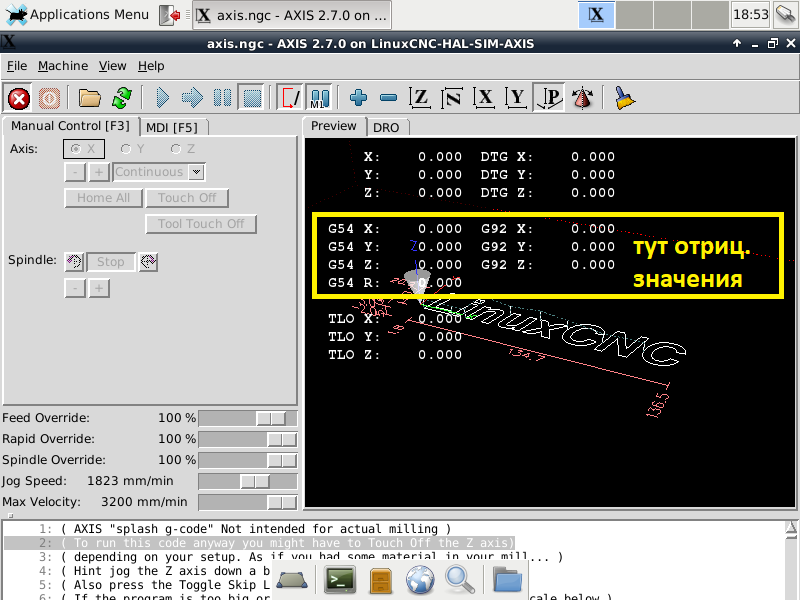Adjust the Spindle Override slider
The height and width of the screenshot is (600, 800).
click(x=247, y=460)
